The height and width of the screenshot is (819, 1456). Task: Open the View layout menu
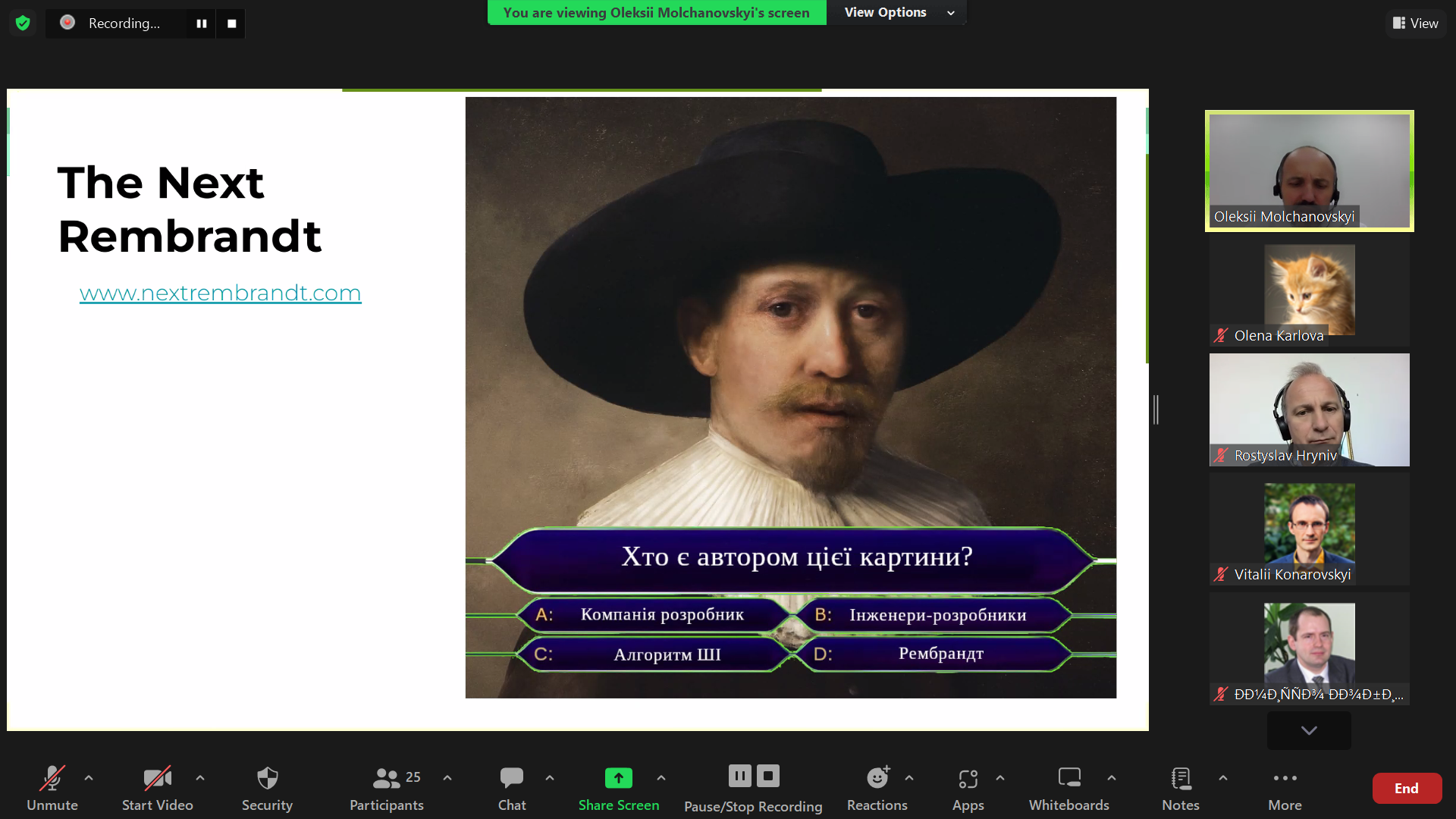click(1415, 24)
